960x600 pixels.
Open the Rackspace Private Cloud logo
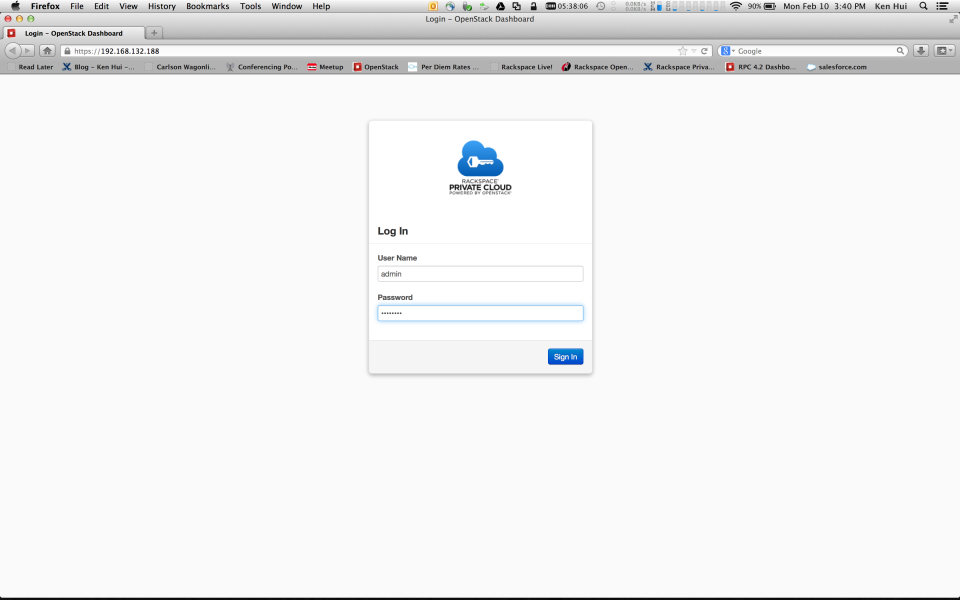coord(480,165)
